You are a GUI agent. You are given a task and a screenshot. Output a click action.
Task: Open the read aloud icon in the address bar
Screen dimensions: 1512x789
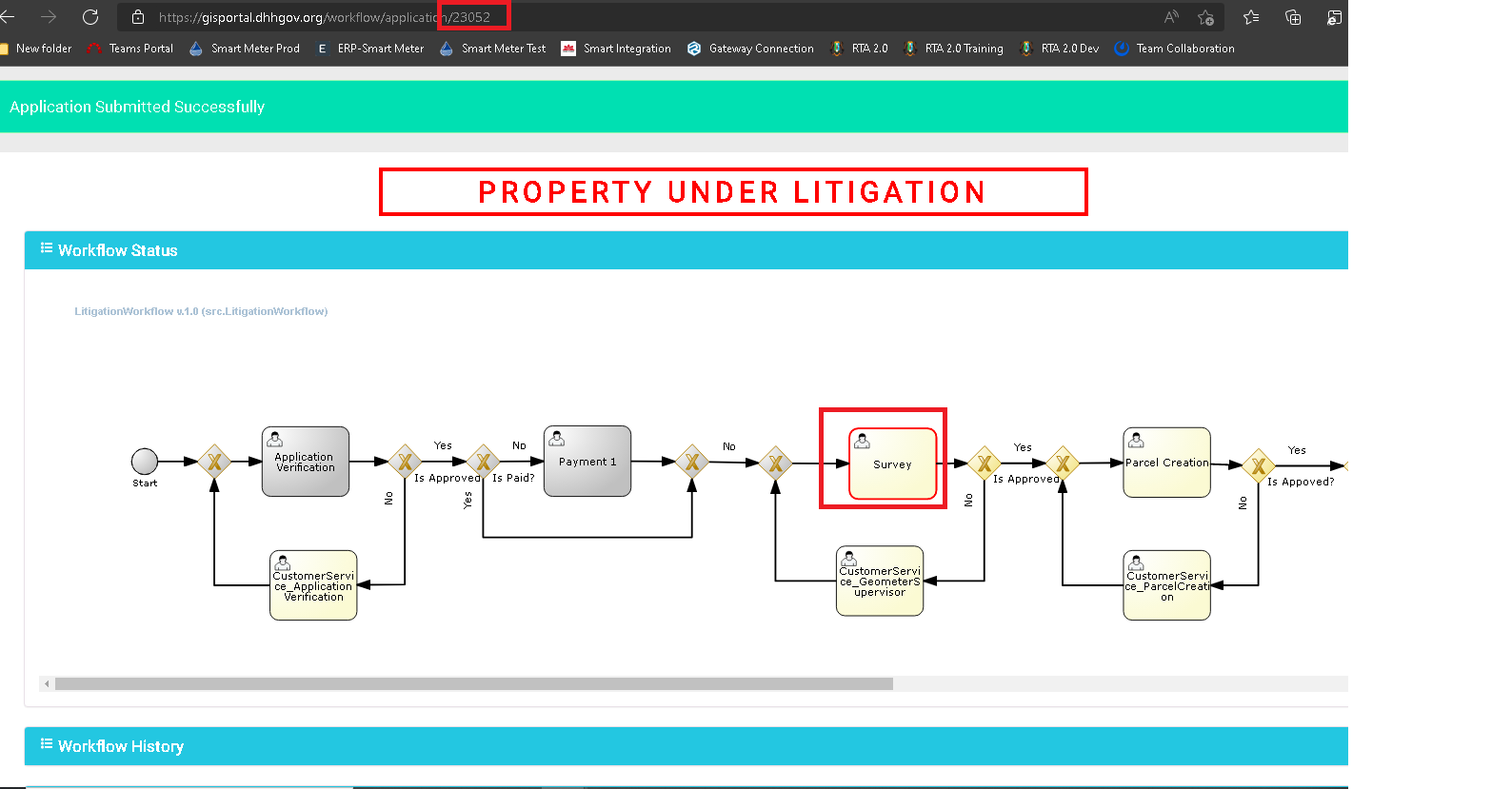[x=1171, y=17]
